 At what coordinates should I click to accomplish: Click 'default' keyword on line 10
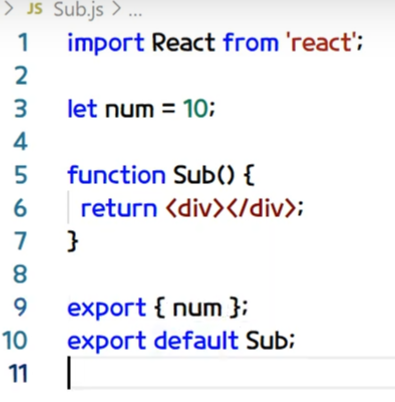click(196, 340)
